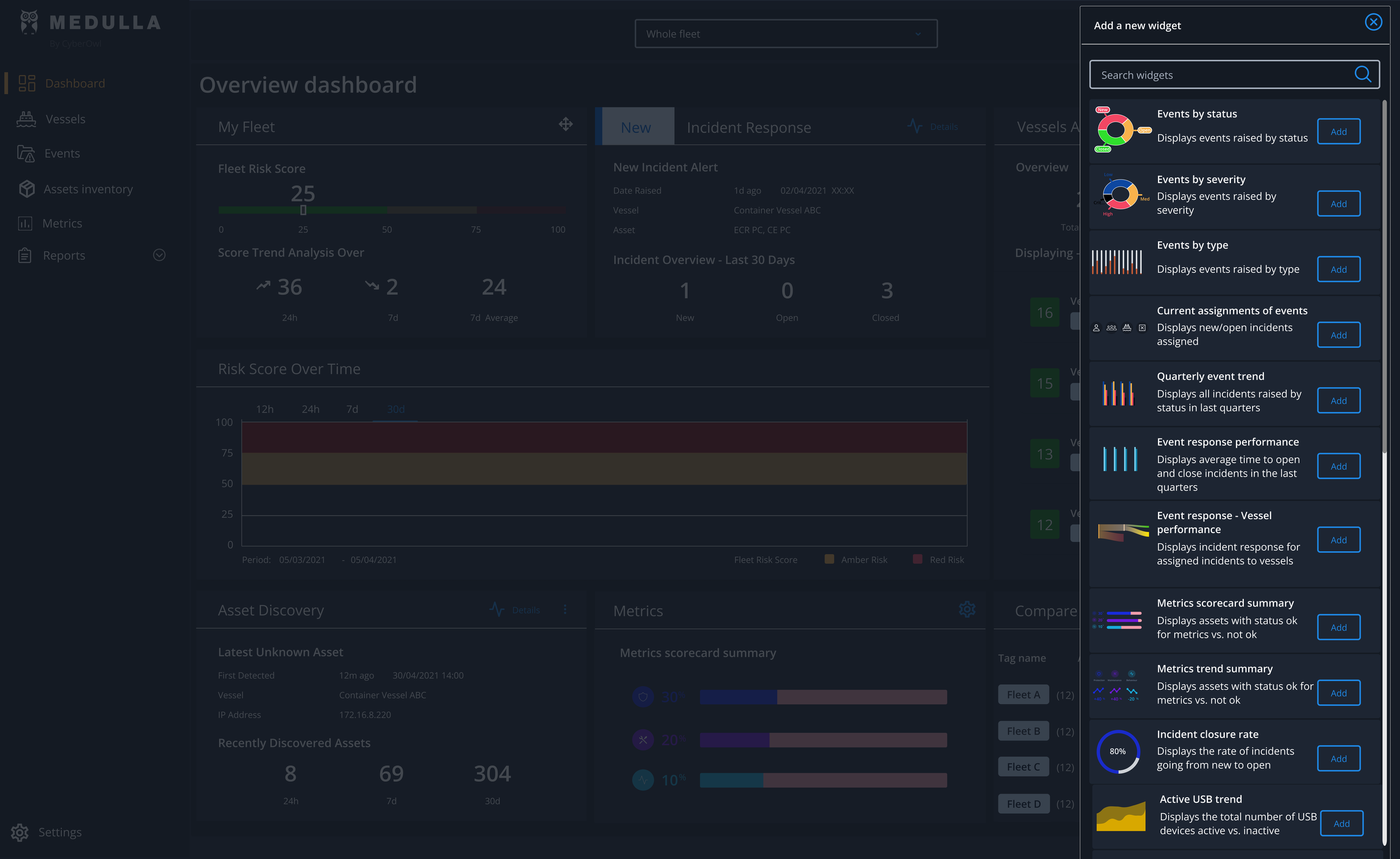Open the three-dot menu on Asset Discovery

click(x=565, y=609)
